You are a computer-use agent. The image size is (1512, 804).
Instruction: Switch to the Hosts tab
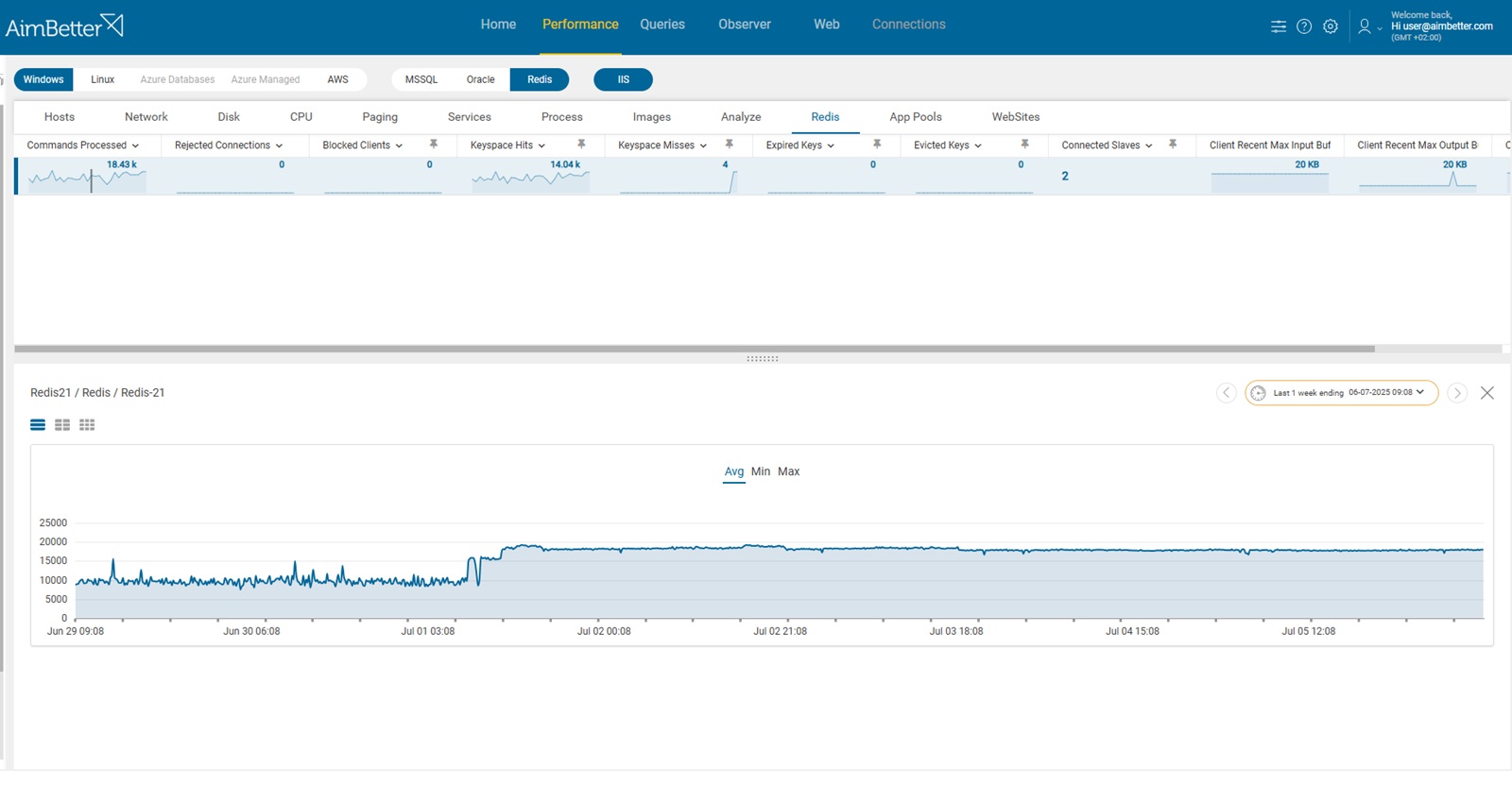pyautogui.click(x=60, y=117)
